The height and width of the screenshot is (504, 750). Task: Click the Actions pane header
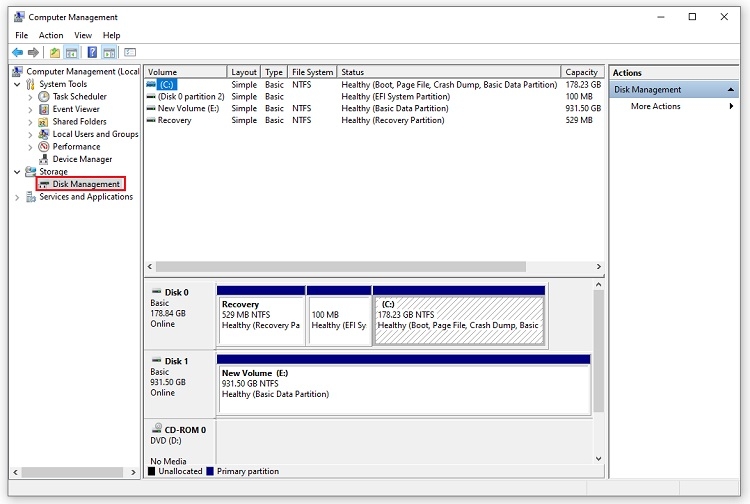pyautogui.click(x=673, y=73)
